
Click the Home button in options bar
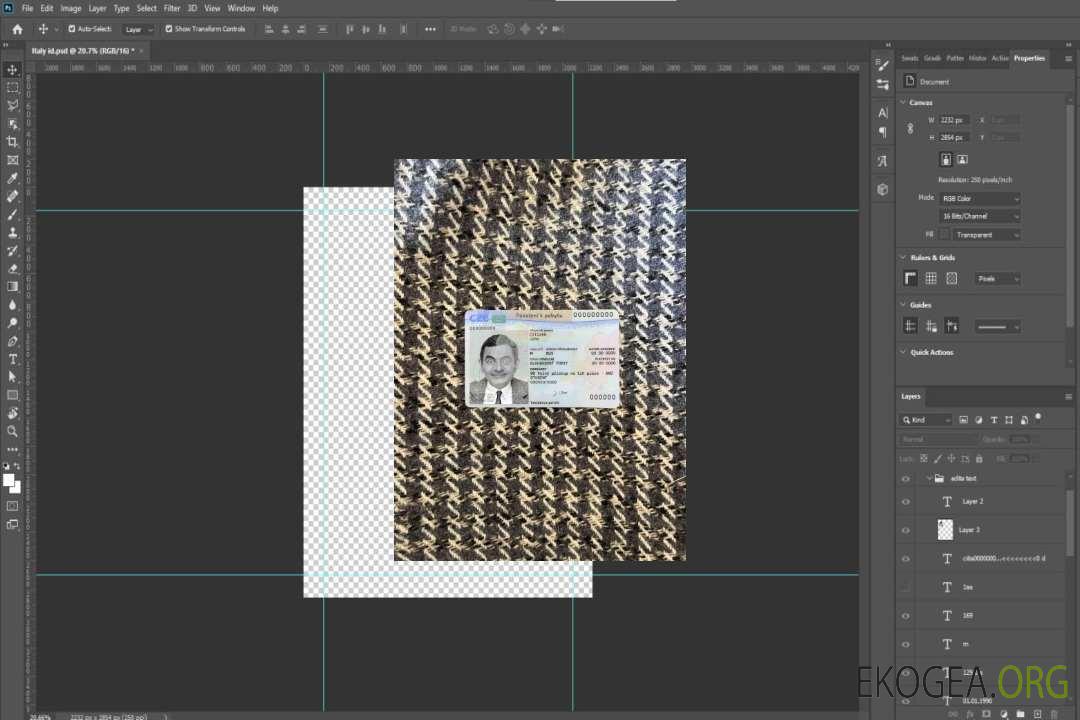pyautogui.click(x=17, y=29)
